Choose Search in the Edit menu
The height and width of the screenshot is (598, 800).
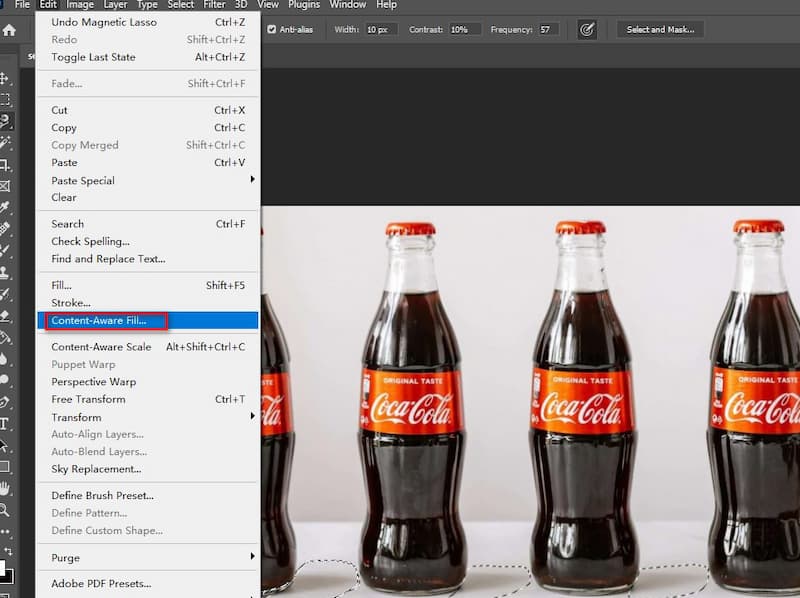point(148,224)
